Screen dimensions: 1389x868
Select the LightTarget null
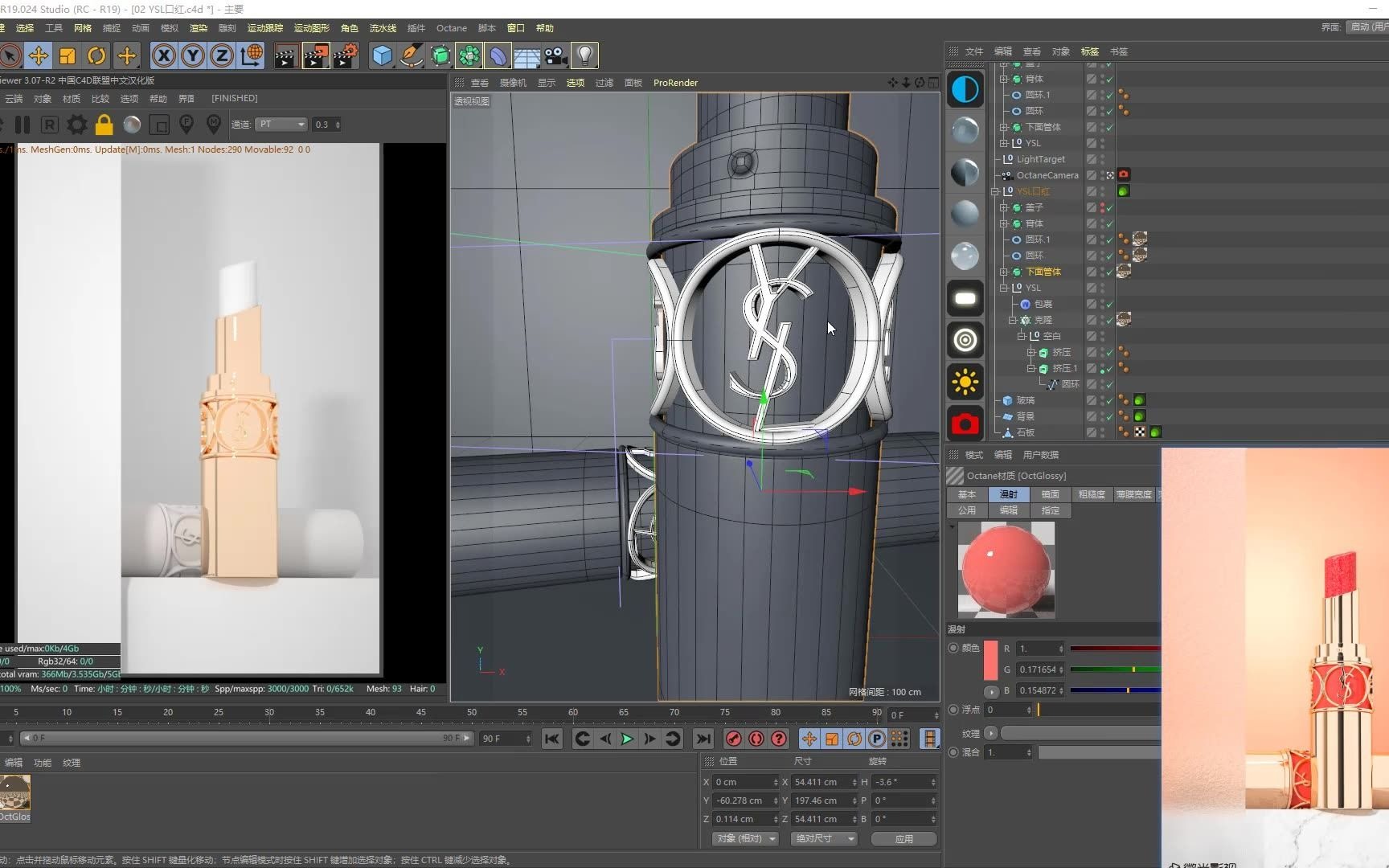tap(1040, 159)
